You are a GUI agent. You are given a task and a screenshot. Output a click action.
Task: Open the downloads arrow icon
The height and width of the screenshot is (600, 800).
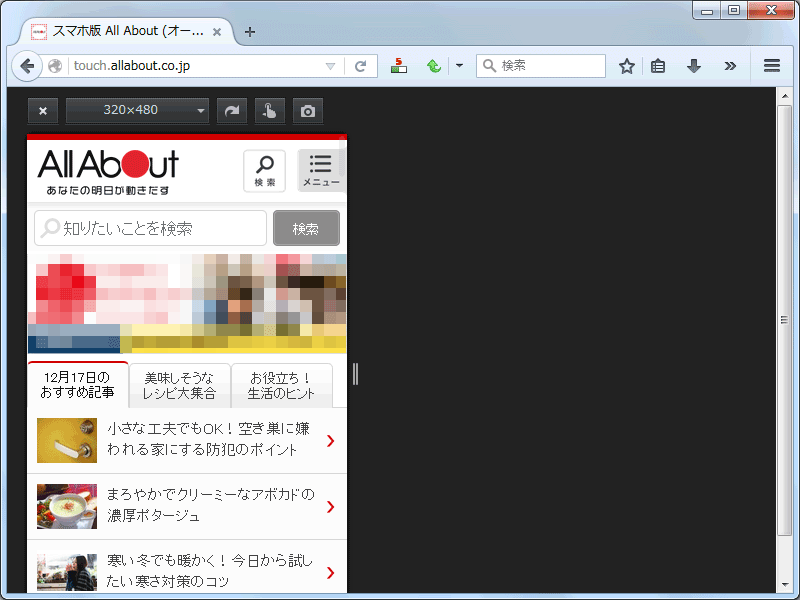(694, 66)
